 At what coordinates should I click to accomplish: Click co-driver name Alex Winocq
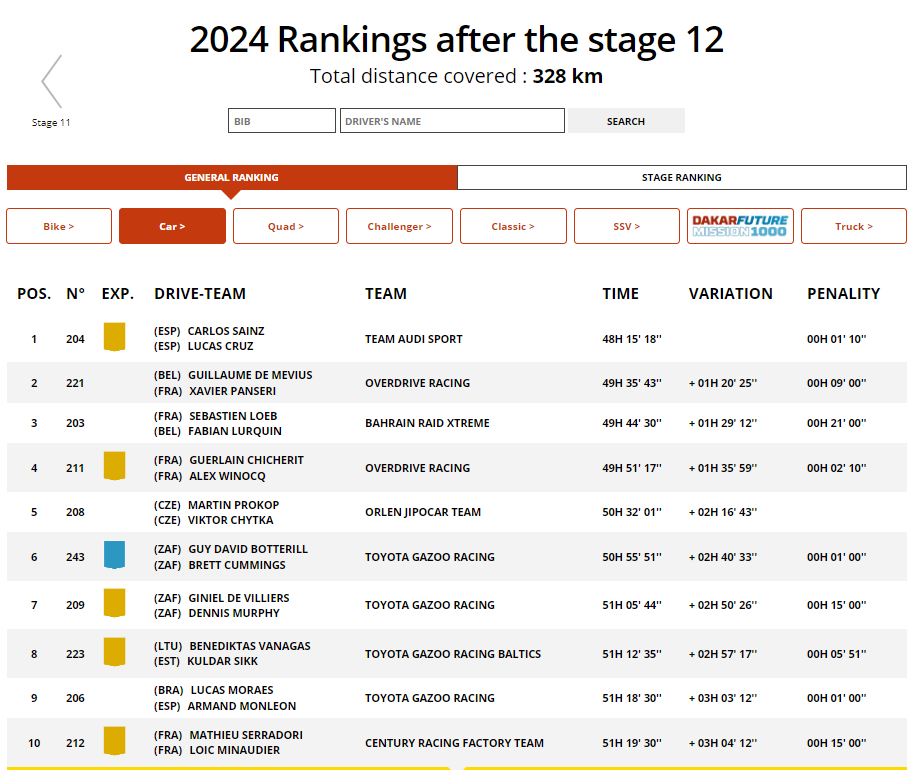pos(227,476)
